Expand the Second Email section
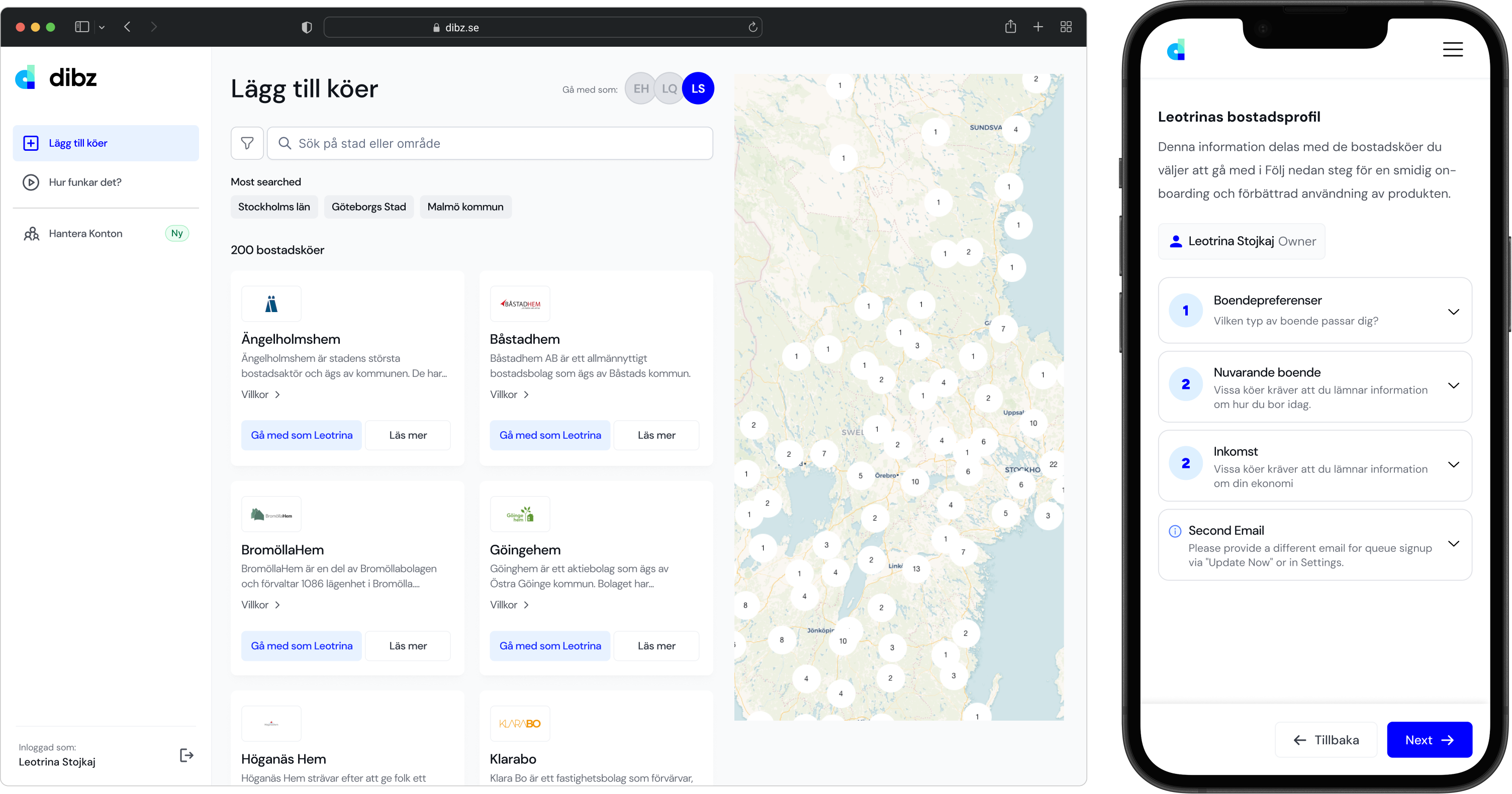 (1453, 543)
